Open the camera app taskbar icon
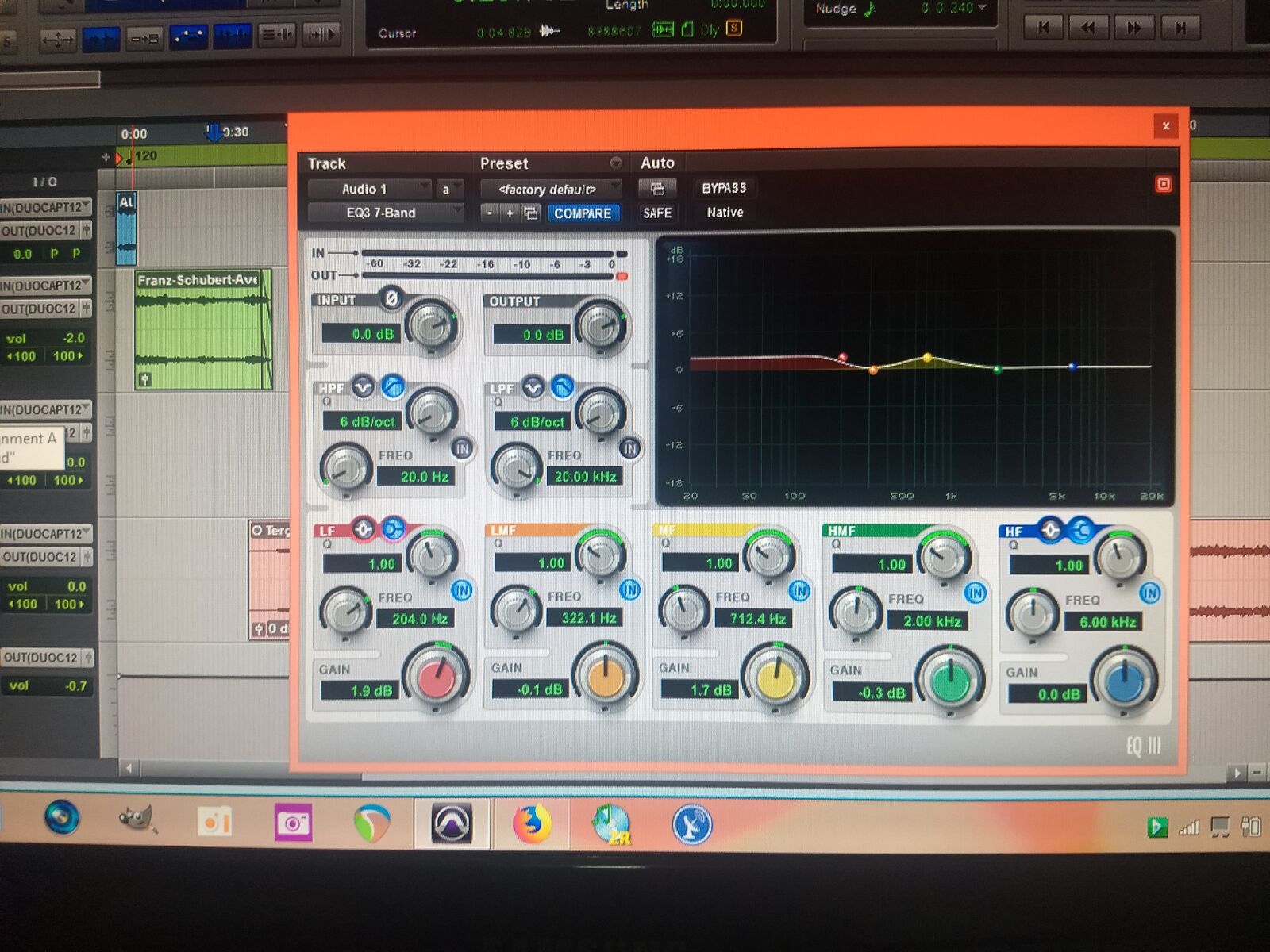Image resolution: width=1270 pixels, height=952 pixels. (293, 823)
